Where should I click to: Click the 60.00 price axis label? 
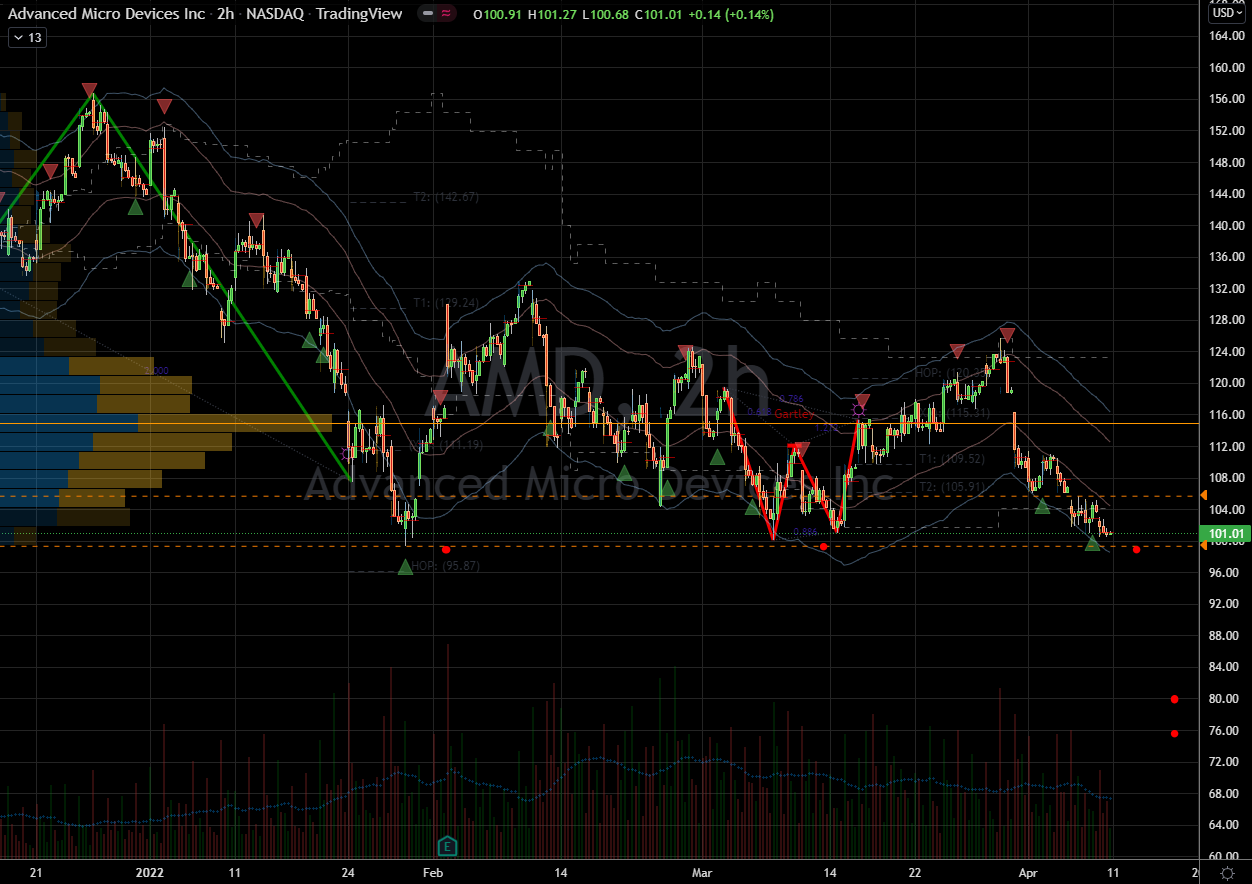[1225, 857]
